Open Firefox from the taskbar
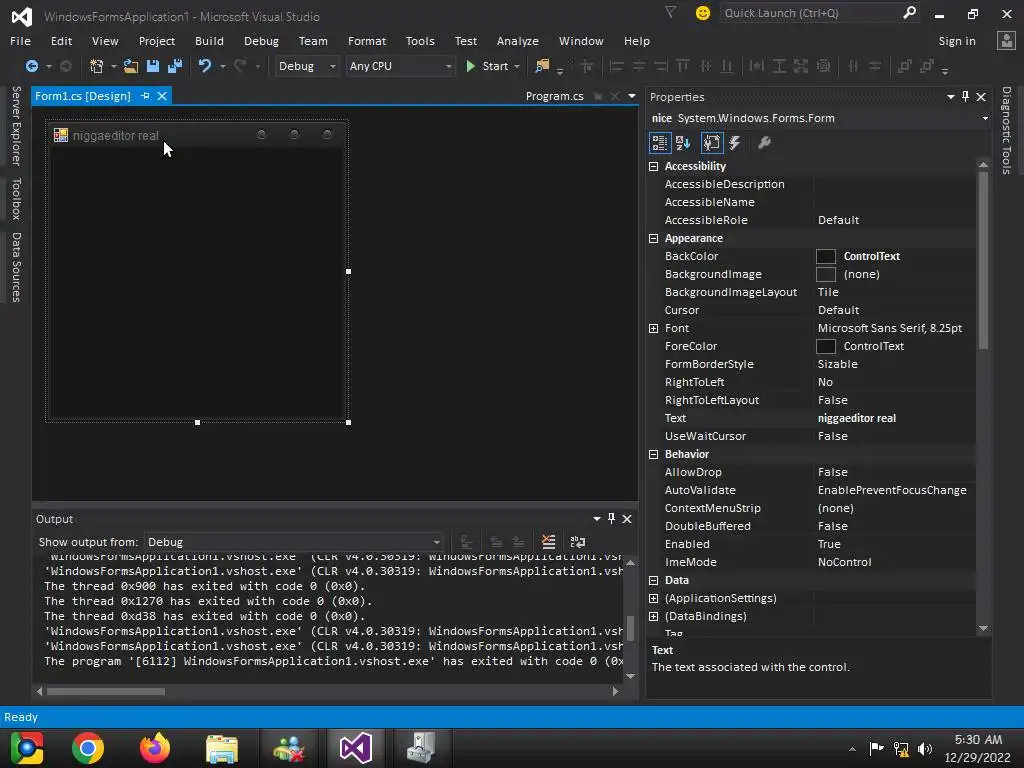The image size is (1024, 768). click(155, 748)
